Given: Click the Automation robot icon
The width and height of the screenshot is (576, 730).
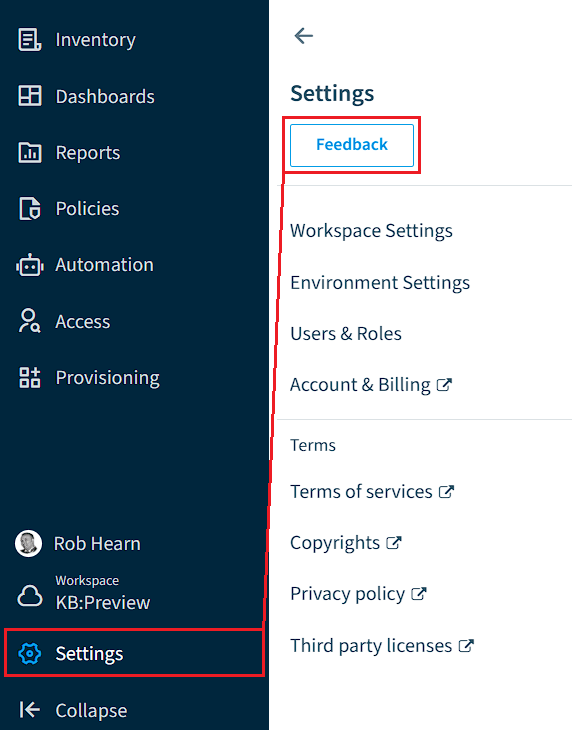Looking at the screenshot, I should pyautogui.click(x=30, y=265).
